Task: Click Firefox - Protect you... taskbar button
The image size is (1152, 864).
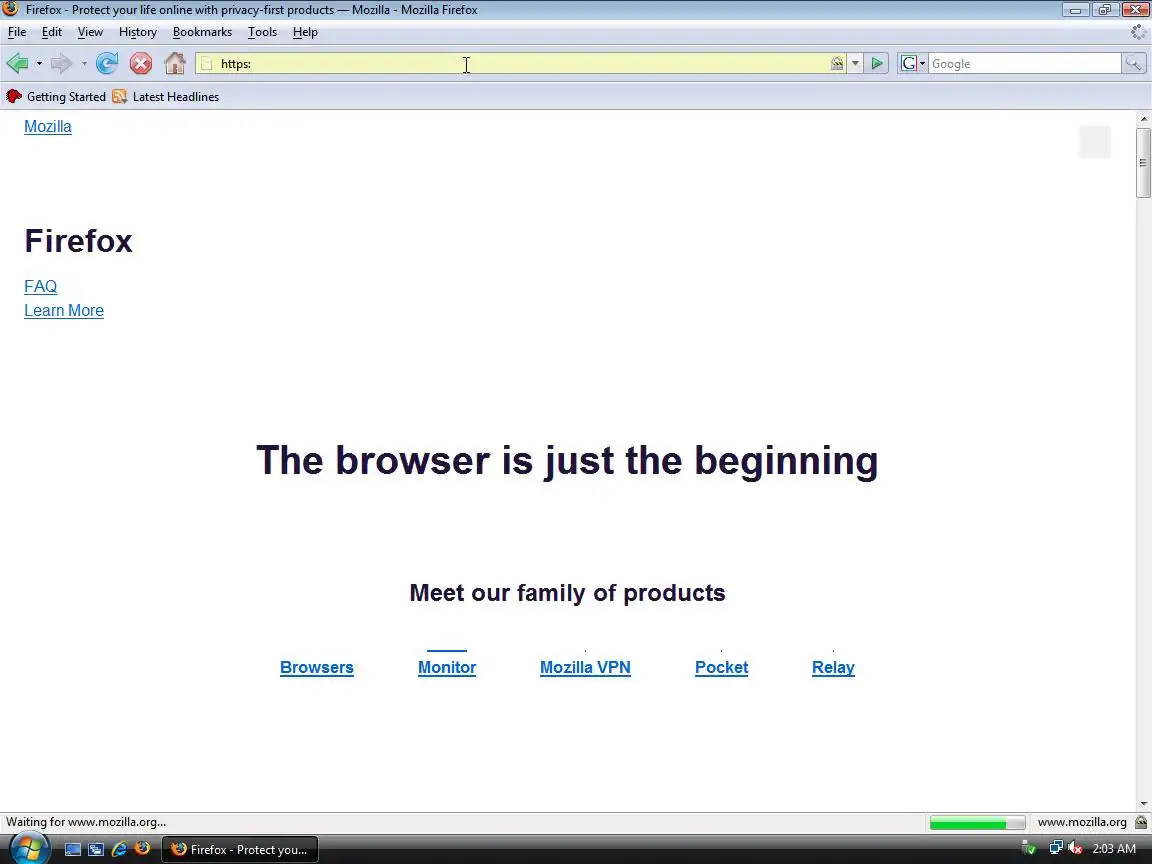Action: 240,849
